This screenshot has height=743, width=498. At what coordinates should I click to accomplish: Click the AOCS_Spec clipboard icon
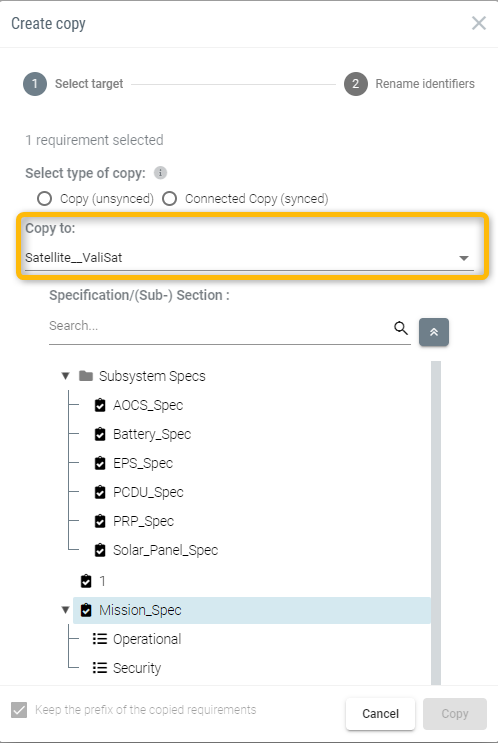[100, 405]
